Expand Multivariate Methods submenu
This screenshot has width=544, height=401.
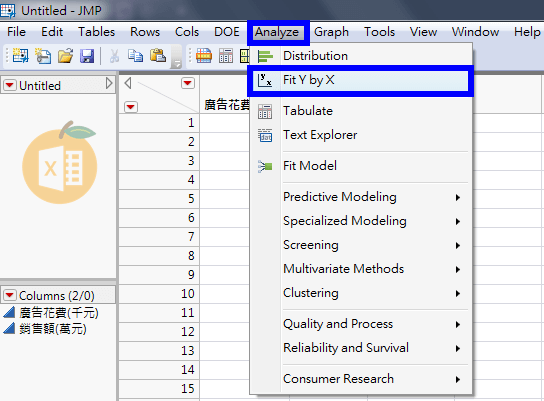pyautogui.click(x=361, y=269)
